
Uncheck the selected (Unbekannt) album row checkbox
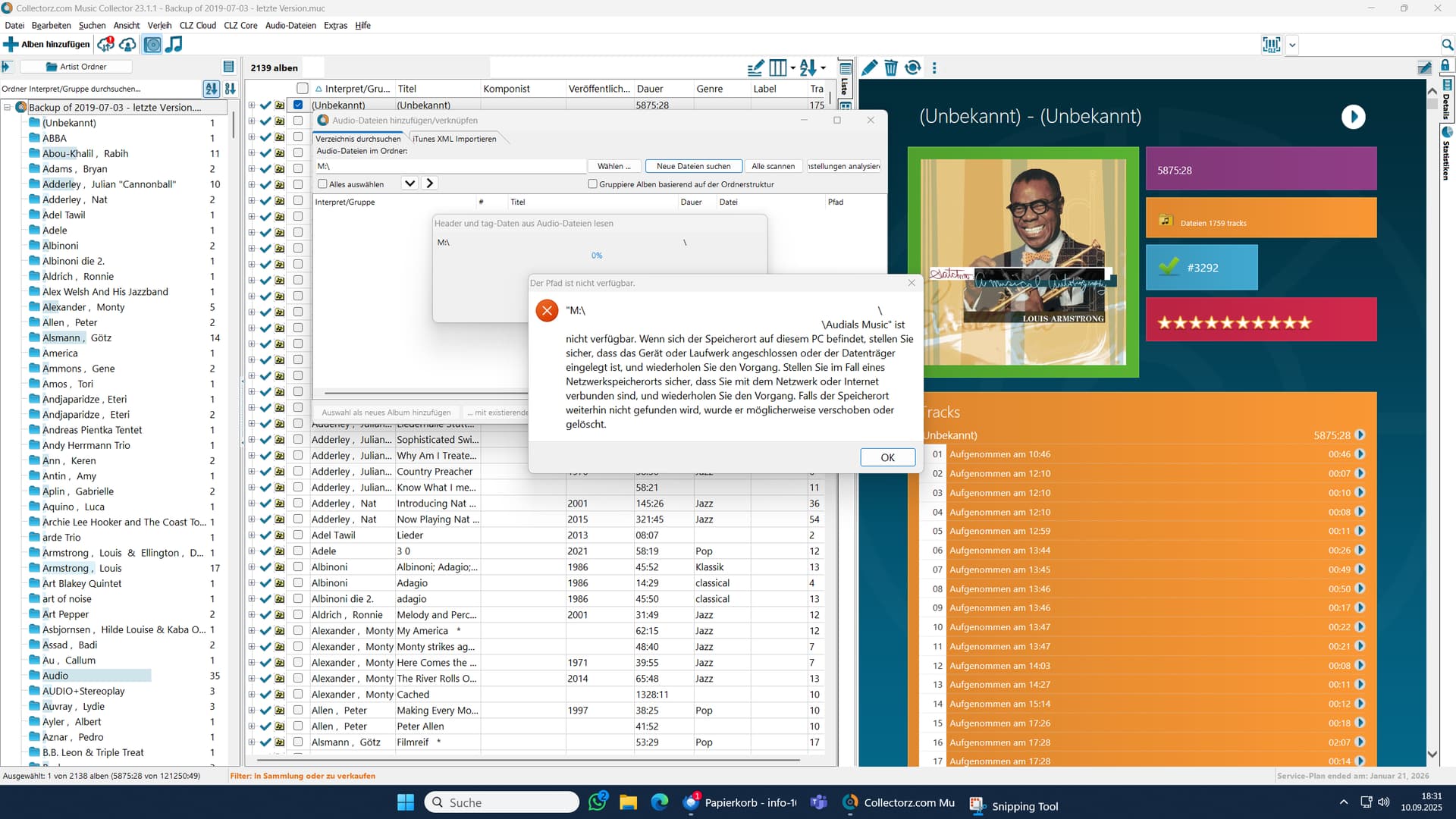(298, 105)
